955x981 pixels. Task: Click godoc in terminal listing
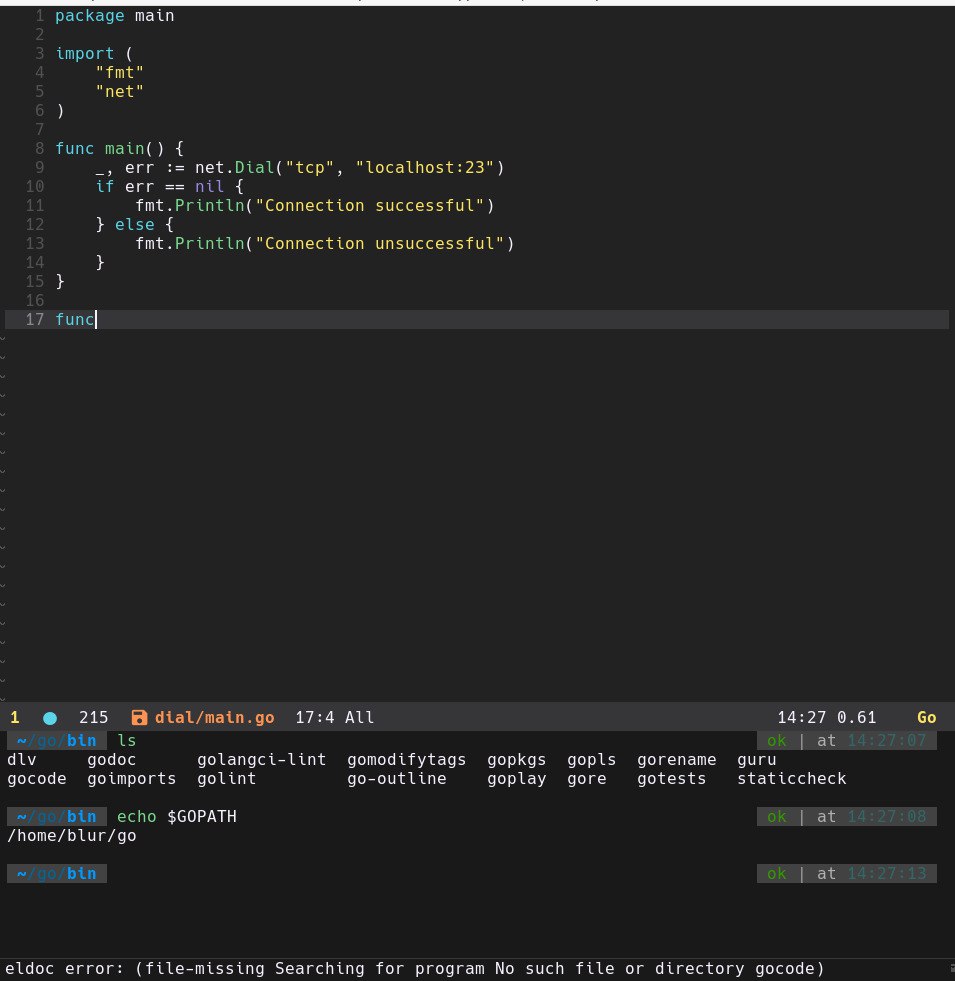pyautogui.click(x=111, y=760)
